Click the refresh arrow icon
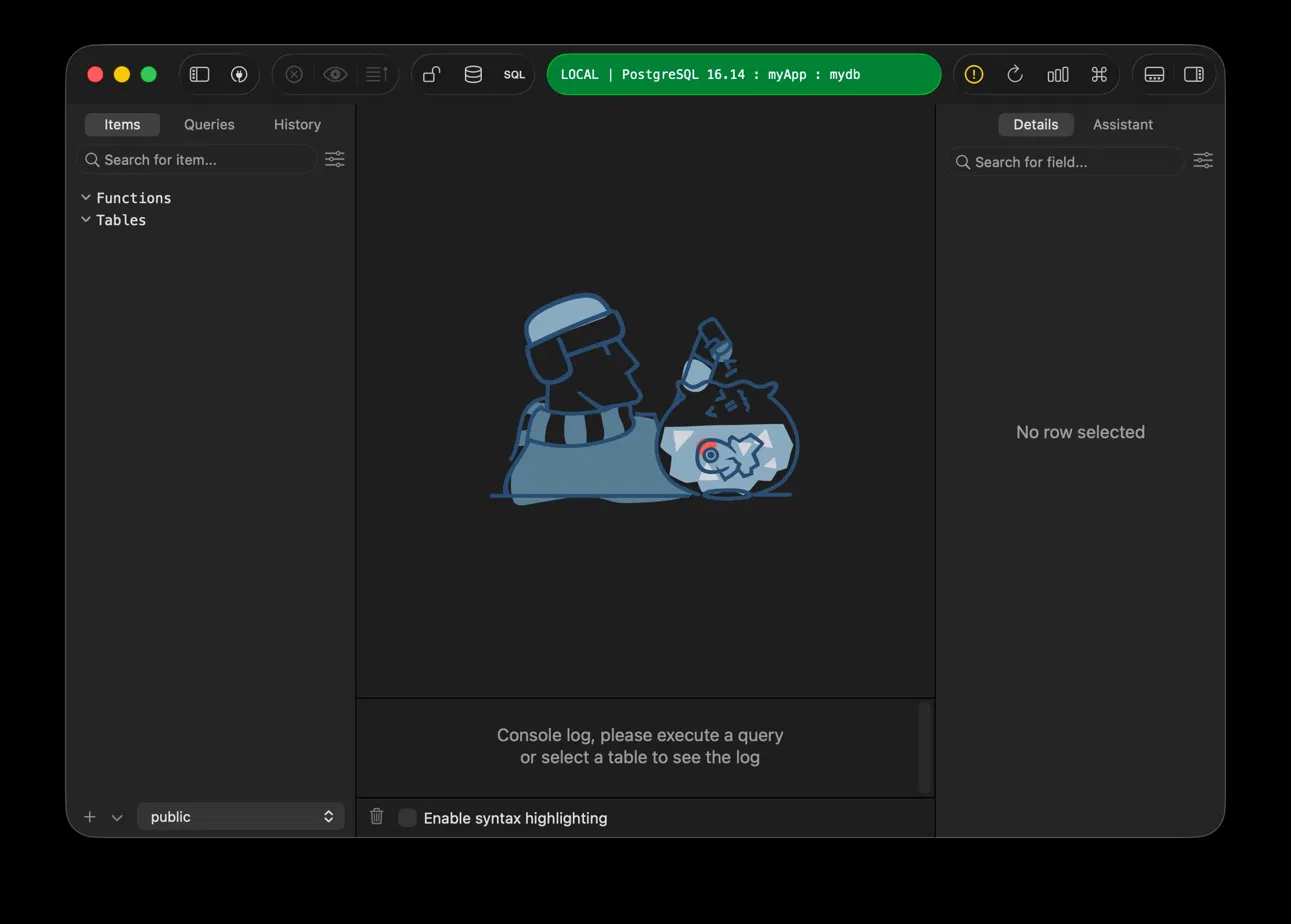The width and height of the screenshot is (1291, 924). click(1015, 74)
